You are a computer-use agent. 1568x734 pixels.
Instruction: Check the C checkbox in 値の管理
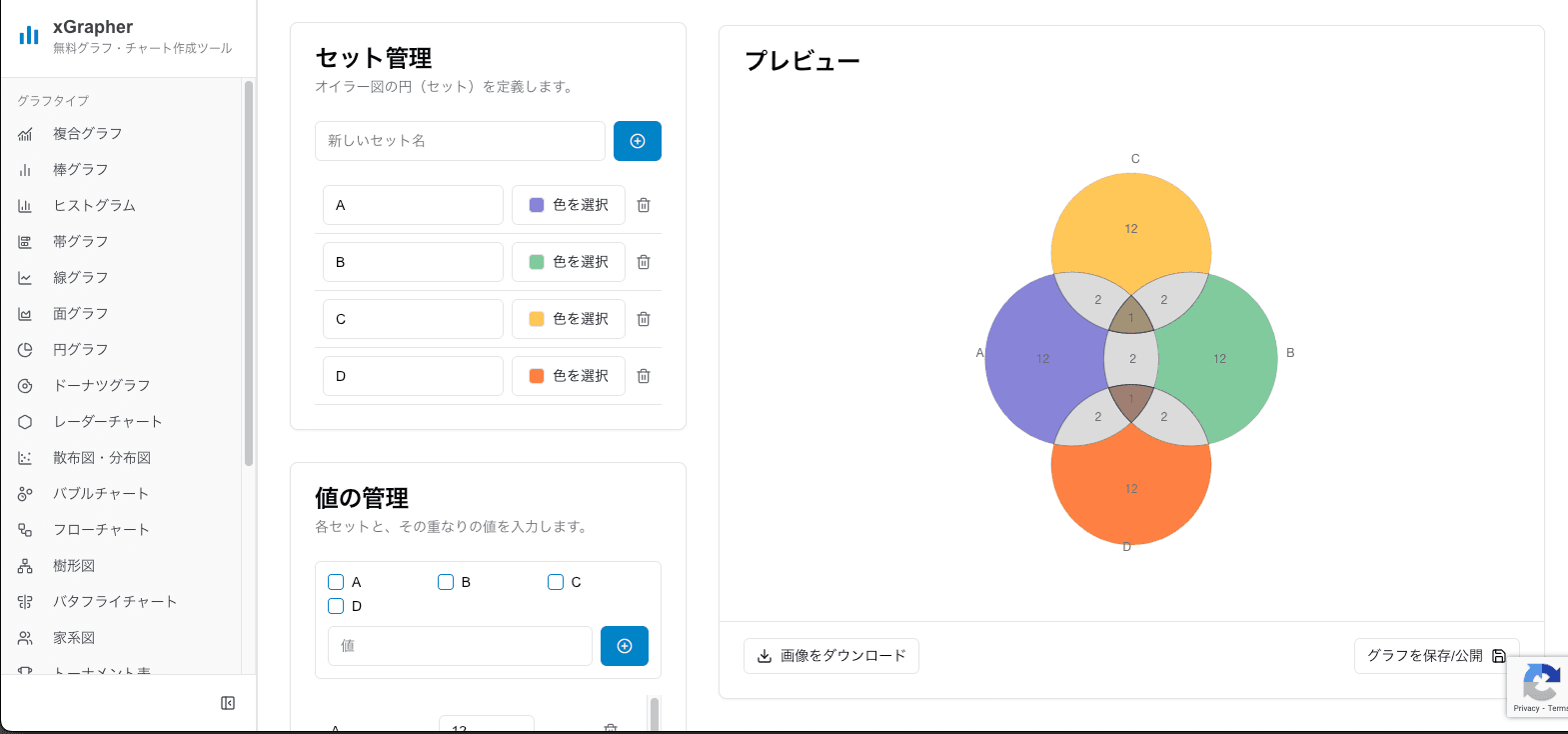click(556, 582)
